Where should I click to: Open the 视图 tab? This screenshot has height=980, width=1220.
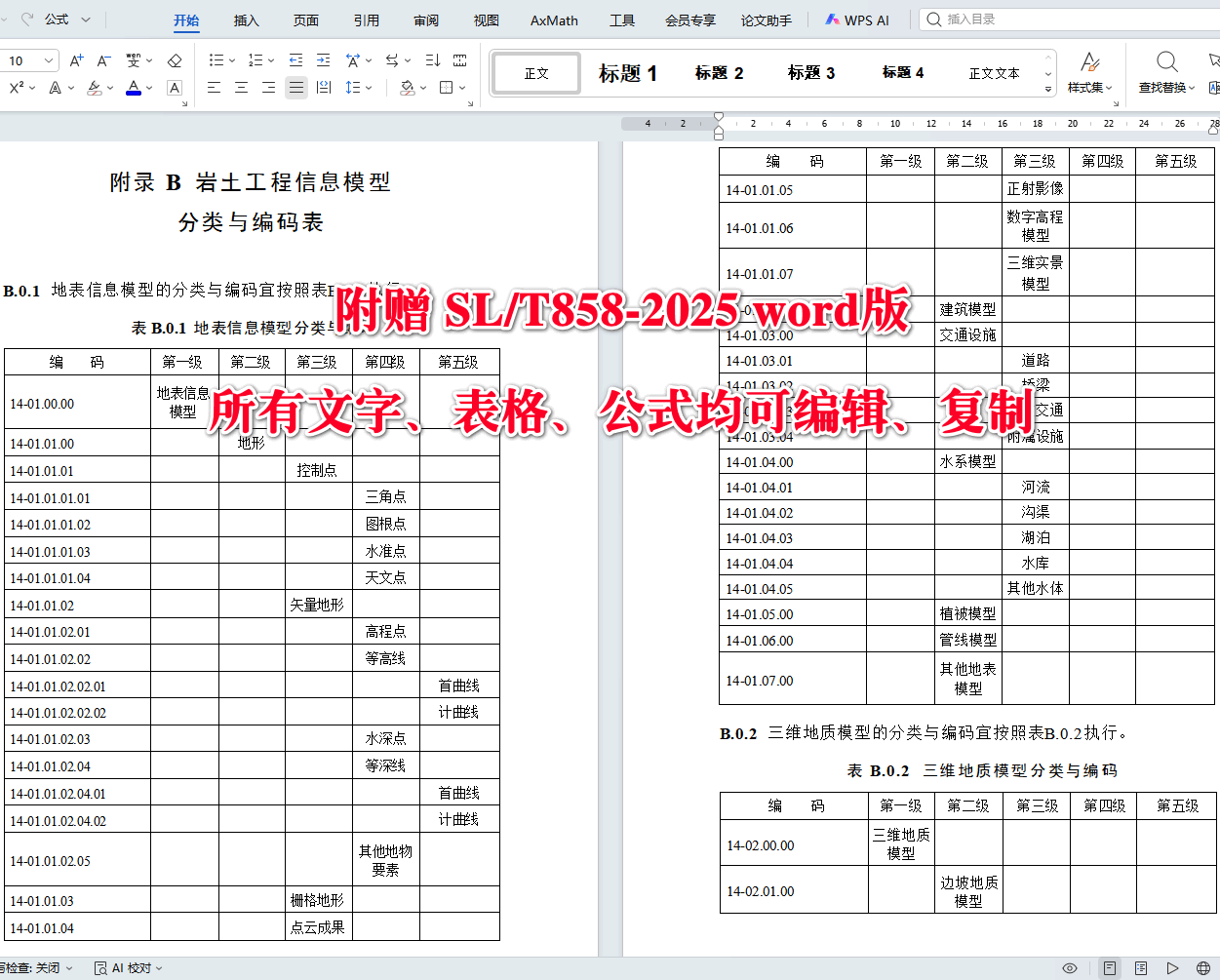[x=486, y=20]
